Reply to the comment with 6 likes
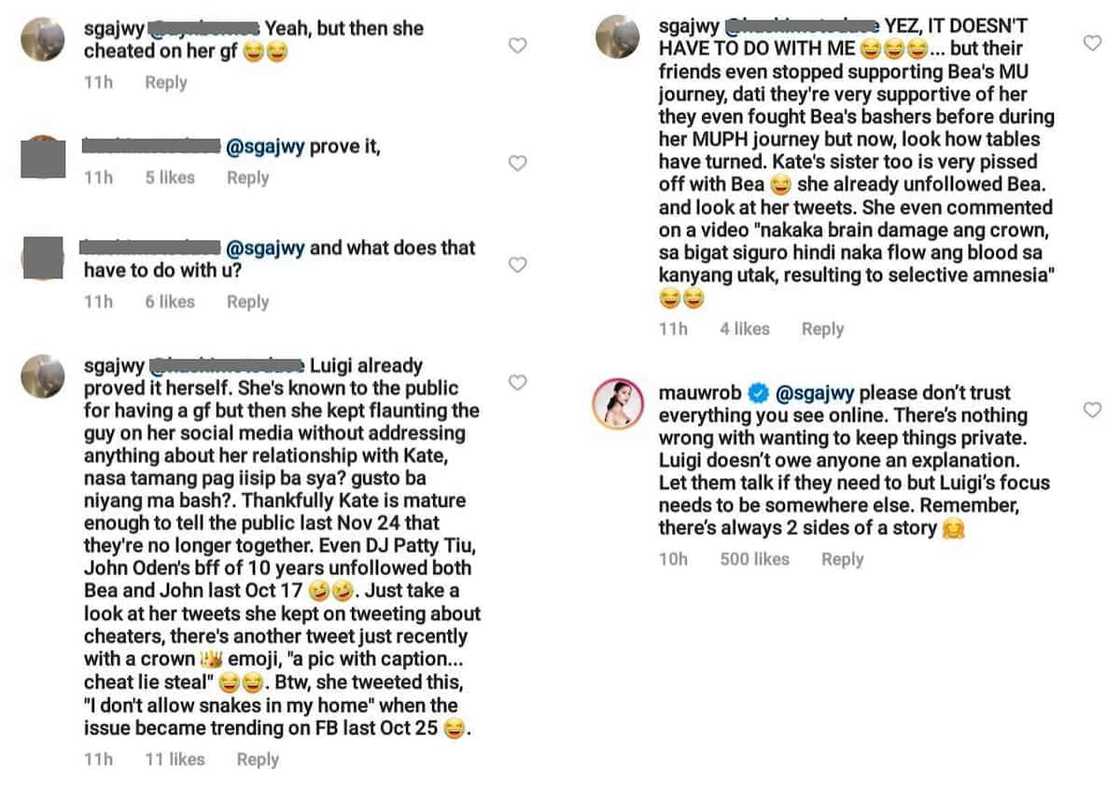1120x787 pixels. coord(247,301)
